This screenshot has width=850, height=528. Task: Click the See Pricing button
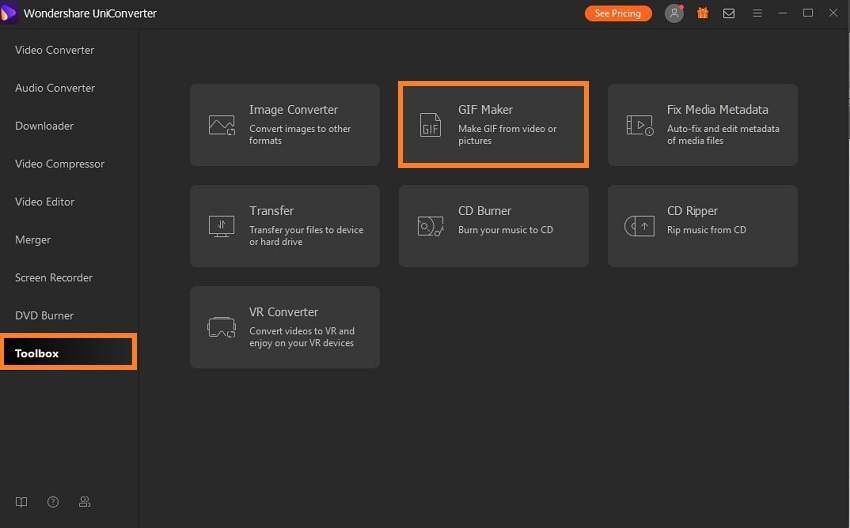(618, 14)
